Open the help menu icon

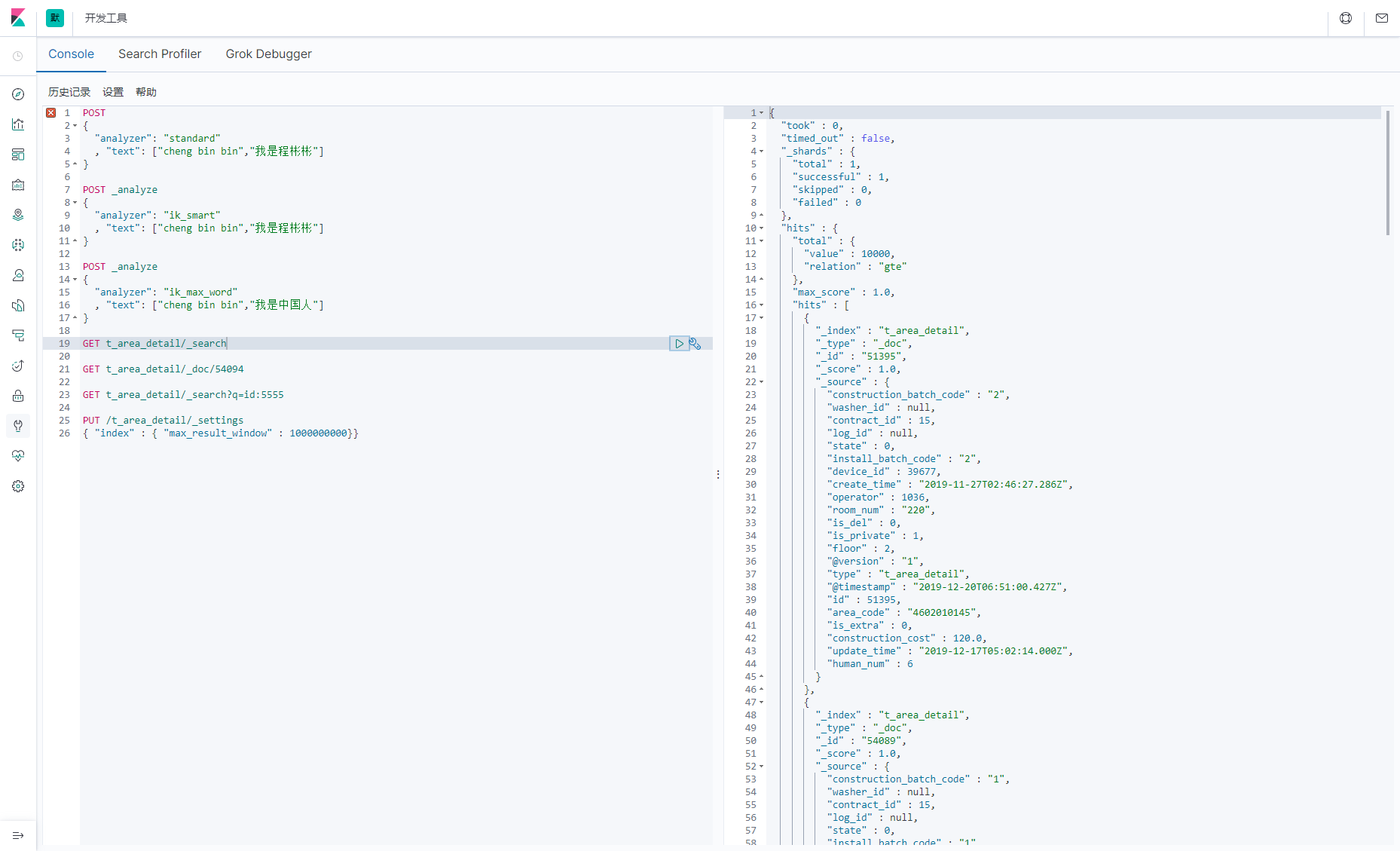1346,18
